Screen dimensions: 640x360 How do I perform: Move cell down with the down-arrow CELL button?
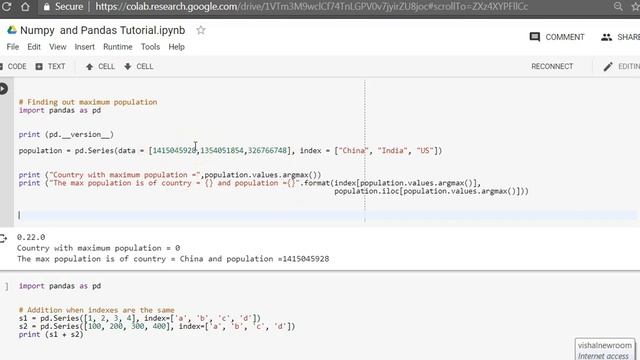(138, 67)
